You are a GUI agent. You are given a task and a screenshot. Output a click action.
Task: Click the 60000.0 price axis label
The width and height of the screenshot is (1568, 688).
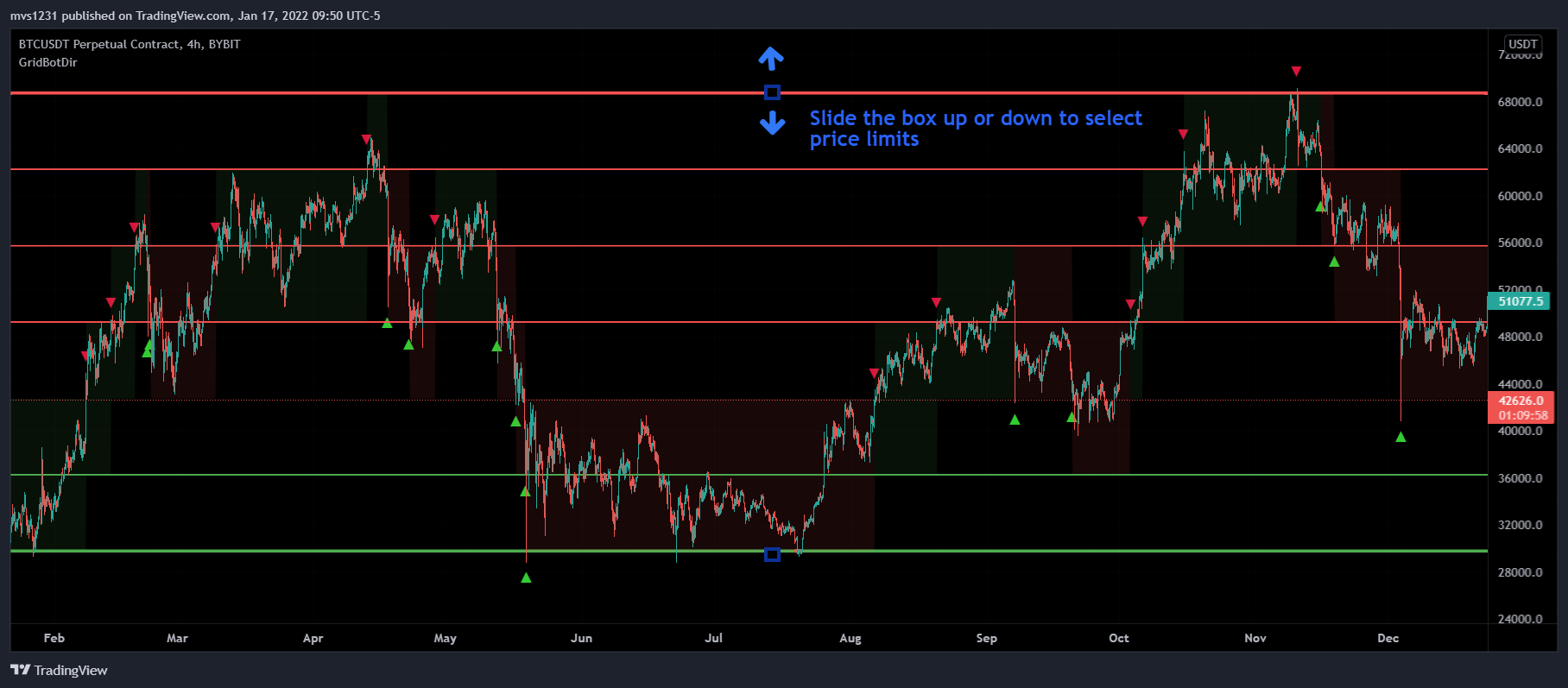[x=1521, y=196]
